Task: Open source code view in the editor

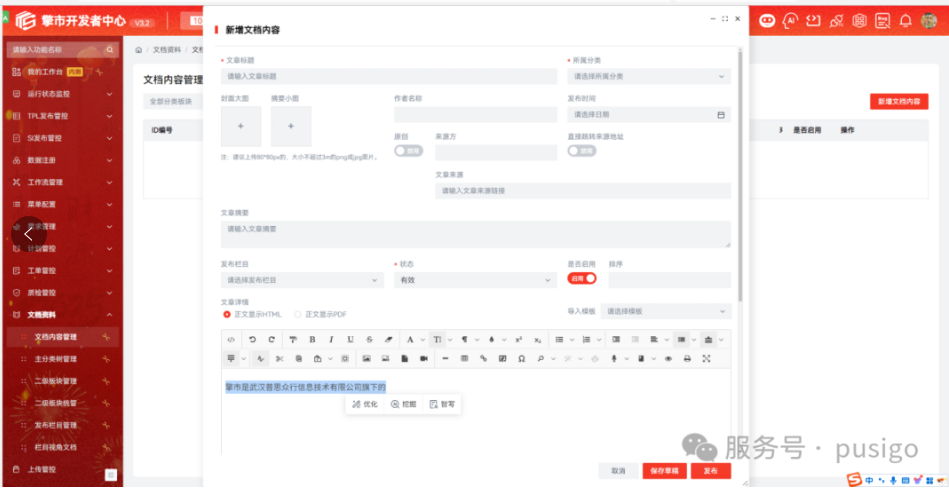Action: pyautogui.click(x=231, y=340)
